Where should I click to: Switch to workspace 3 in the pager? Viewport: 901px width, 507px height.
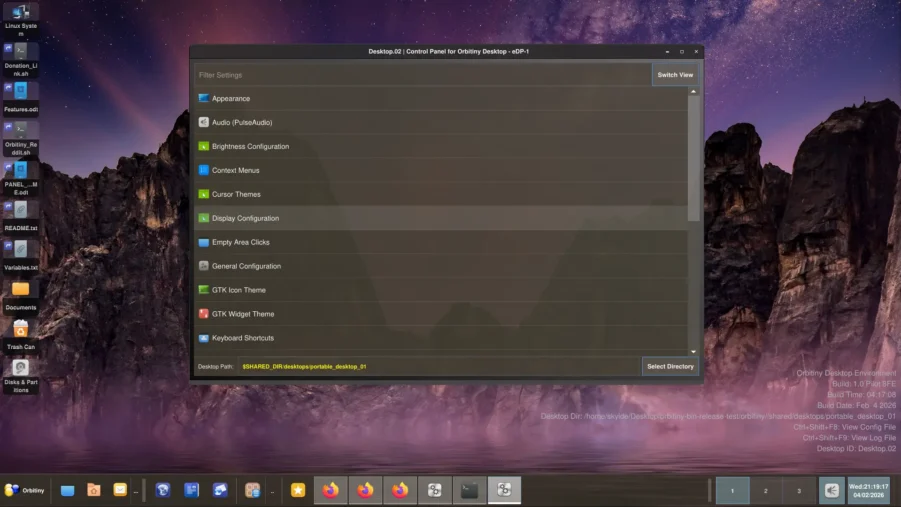tap(798, 491)
